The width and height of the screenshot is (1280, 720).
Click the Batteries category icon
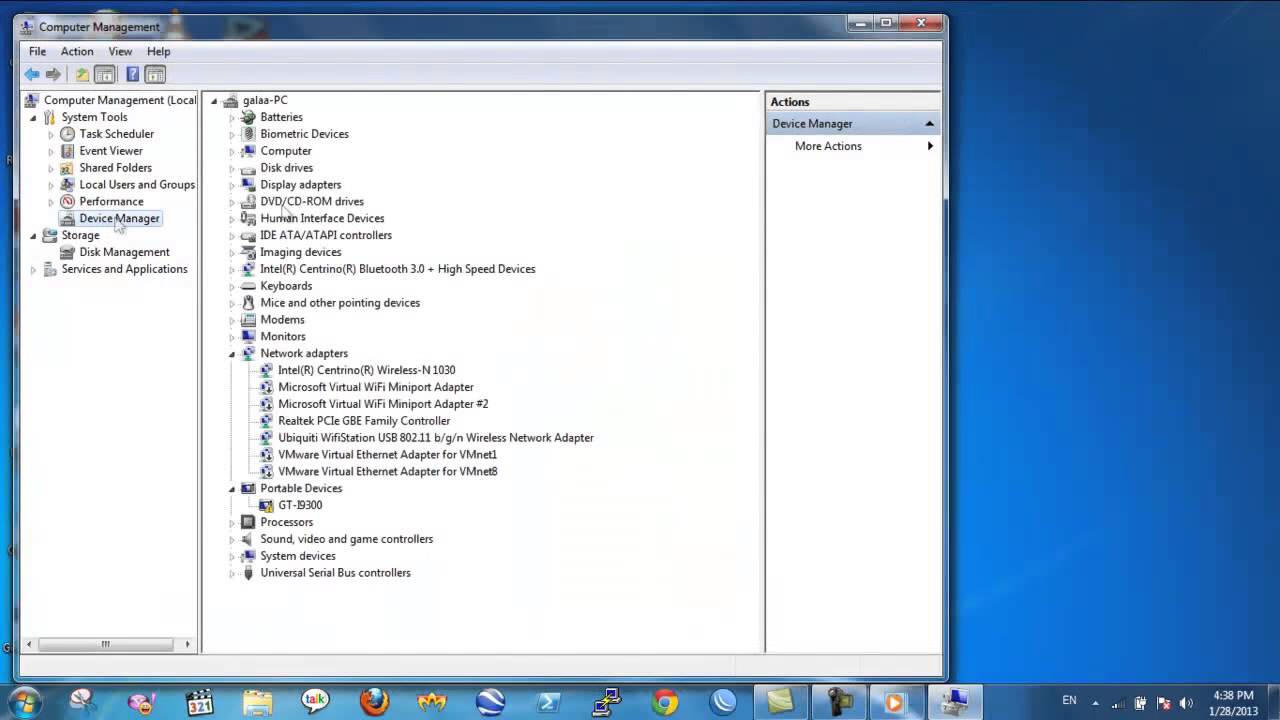[248, 117]
